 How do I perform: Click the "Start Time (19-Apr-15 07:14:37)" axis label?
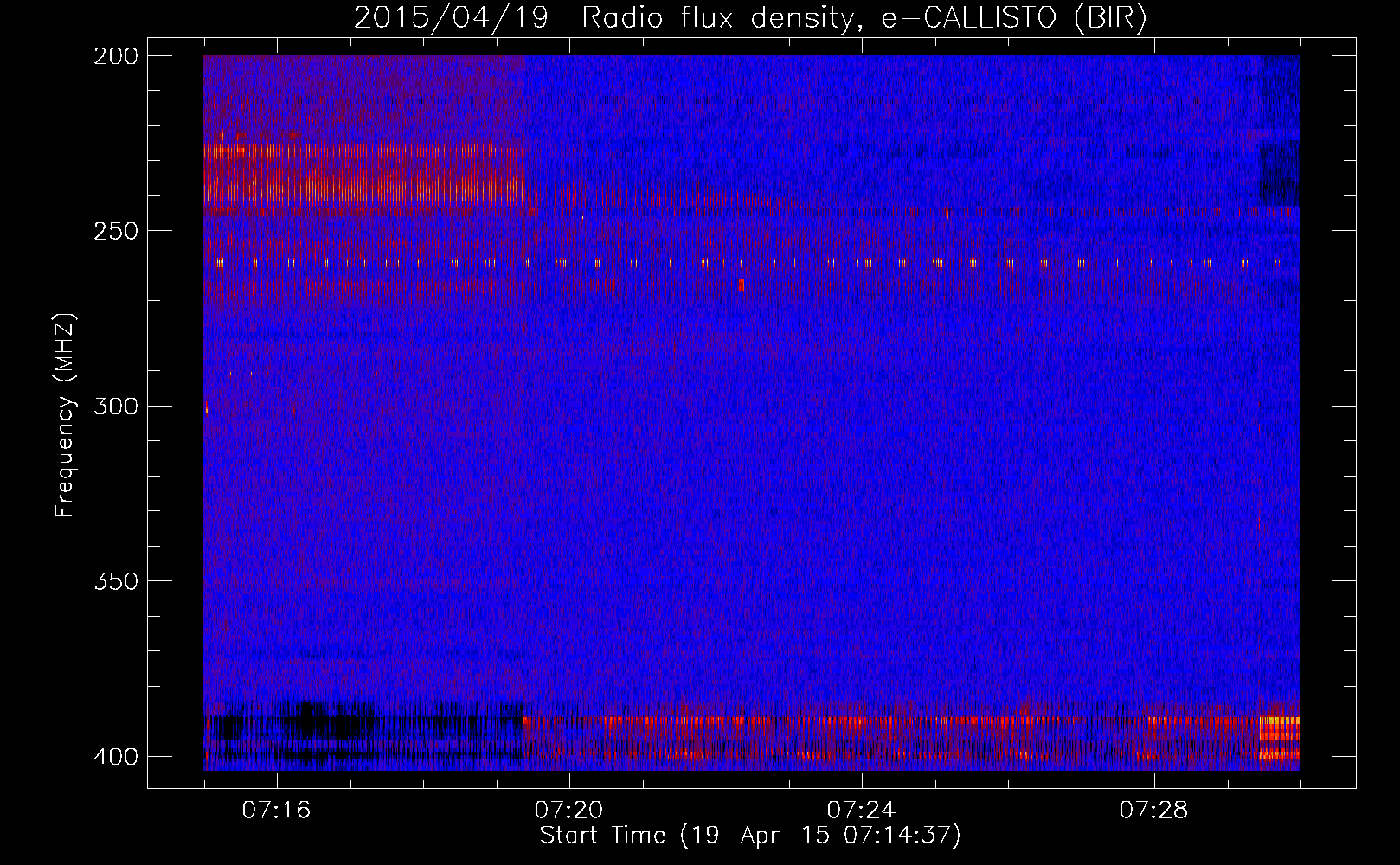pyautogui.click(x=750, y=836)
